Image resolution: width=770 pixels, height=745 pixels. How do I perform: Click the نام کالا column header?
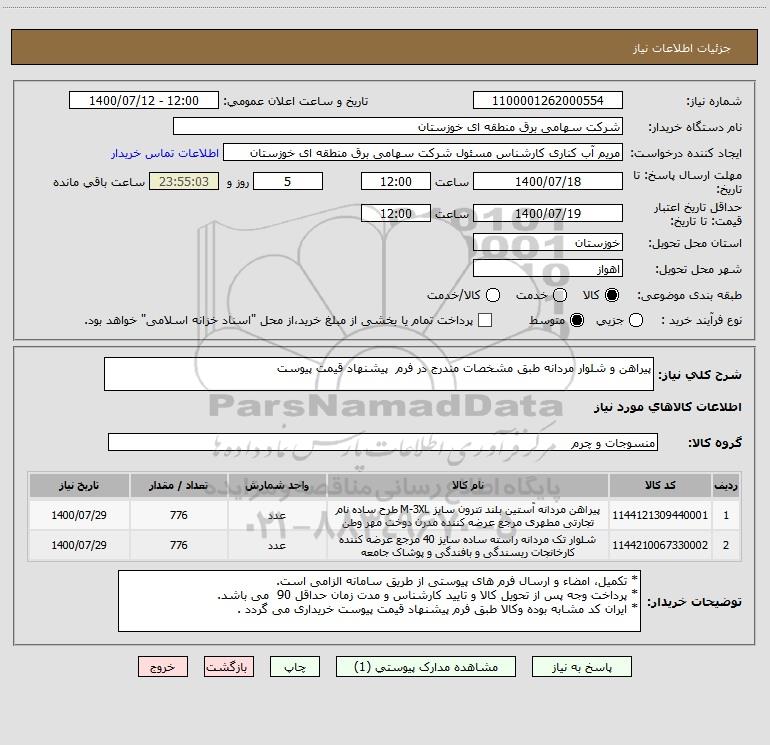[468, 485]
